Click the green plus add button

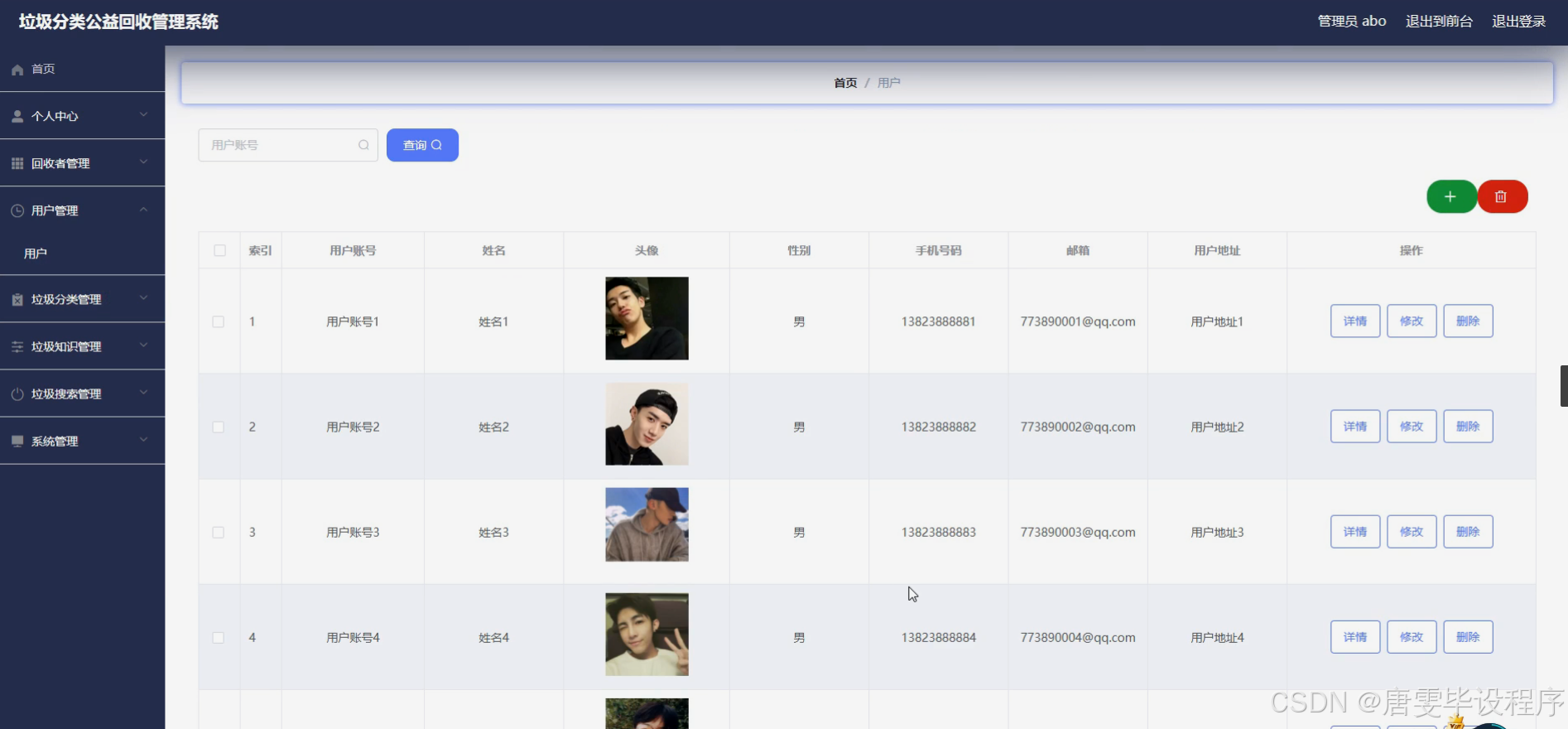click(x=1451, y=196)
